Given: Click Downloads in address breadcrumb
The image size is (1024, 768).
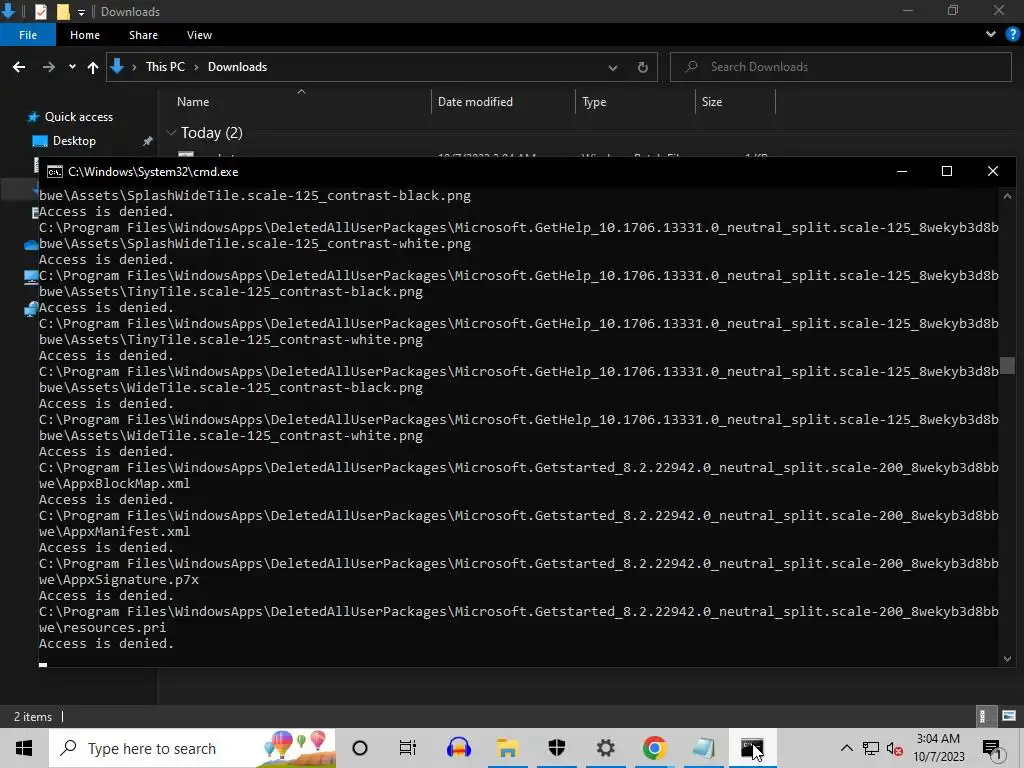Looking at the screenshot, I should click(237, 67).
